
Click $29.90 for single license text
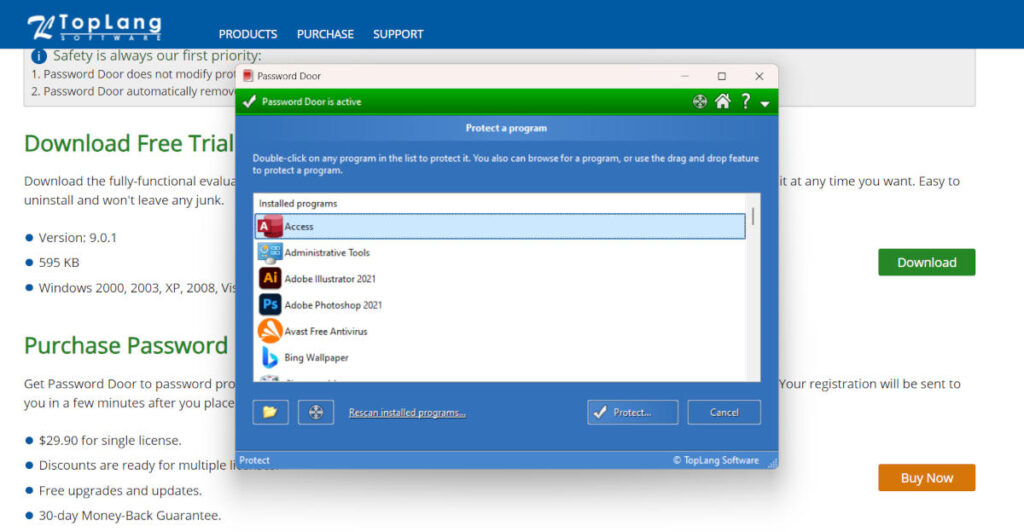pyautogui.click(x=110, y=441)
